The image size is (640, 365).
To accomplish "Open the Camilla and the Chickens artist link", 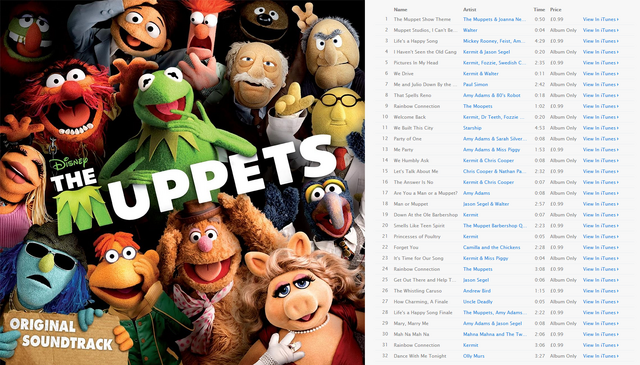I will [491, 247].
